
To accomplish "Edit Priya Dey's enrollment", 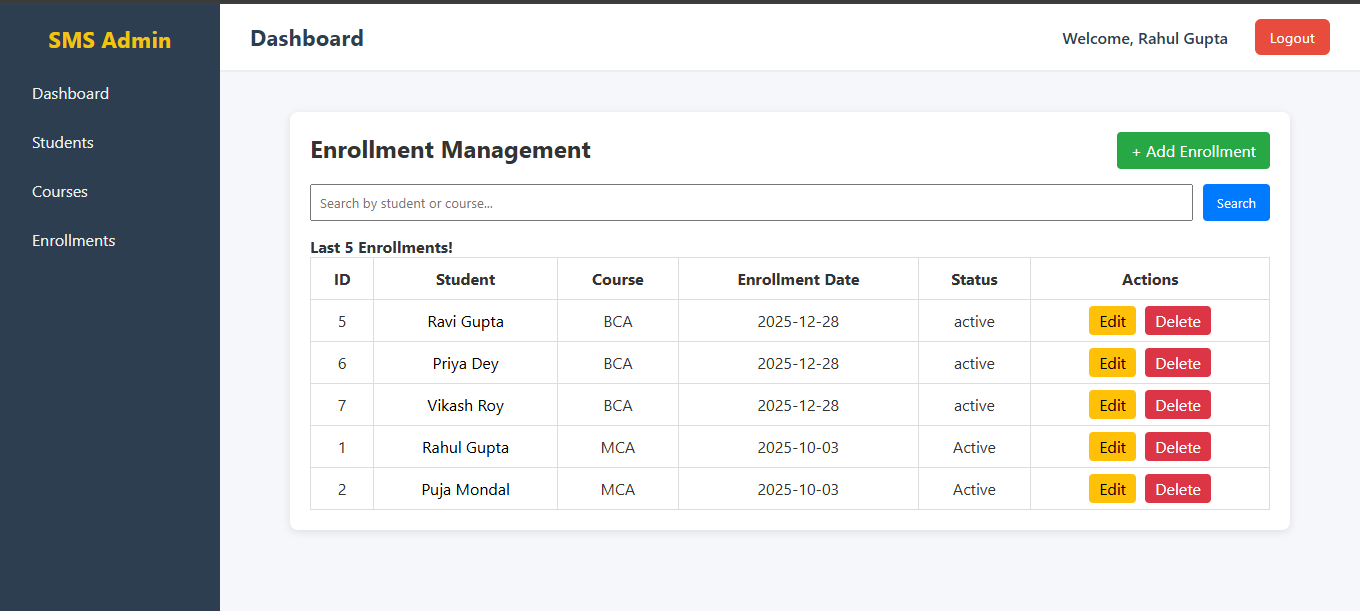I will click(1112, 363).
